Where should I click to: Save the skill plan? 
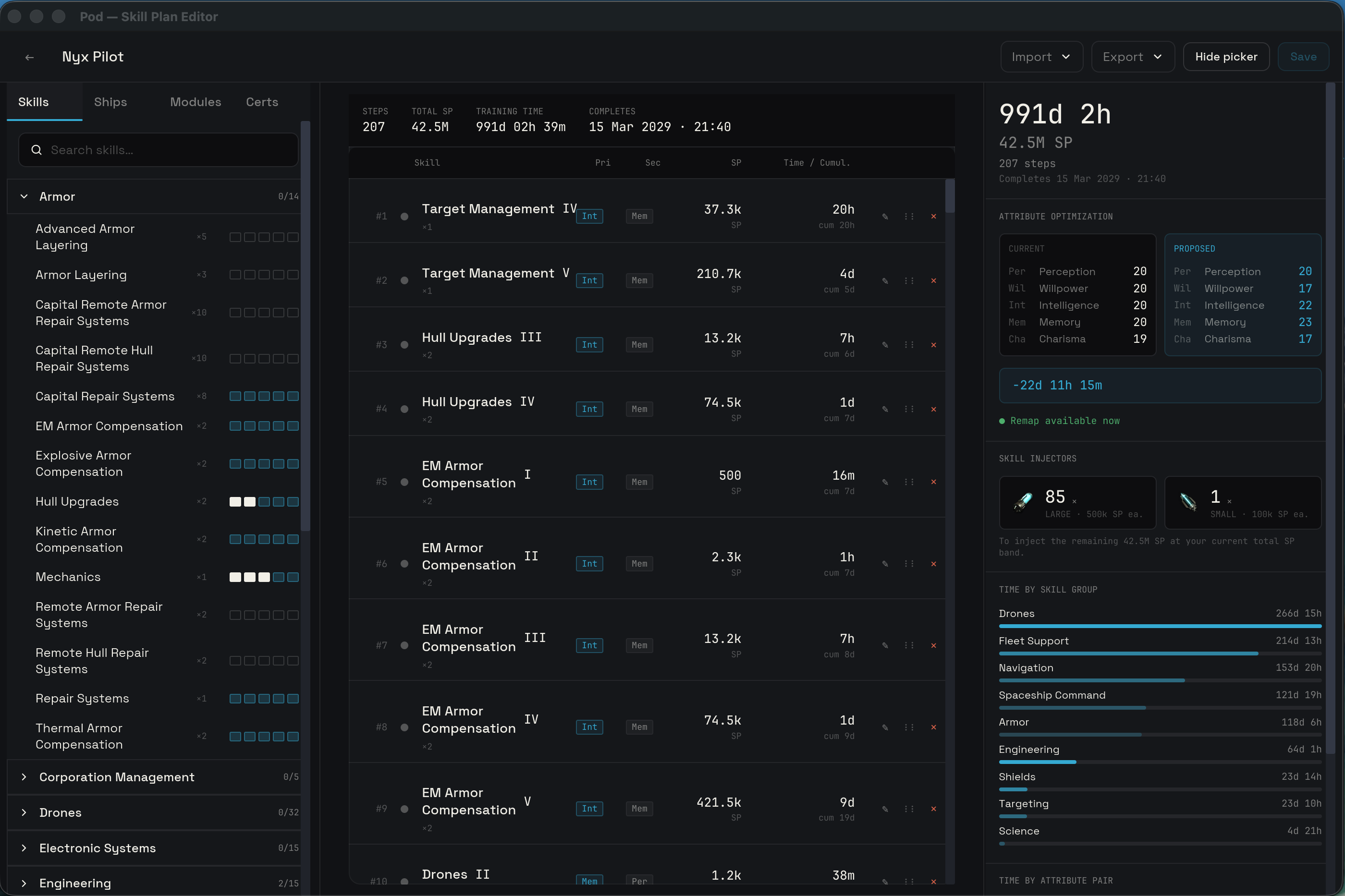pos(1303,57)
